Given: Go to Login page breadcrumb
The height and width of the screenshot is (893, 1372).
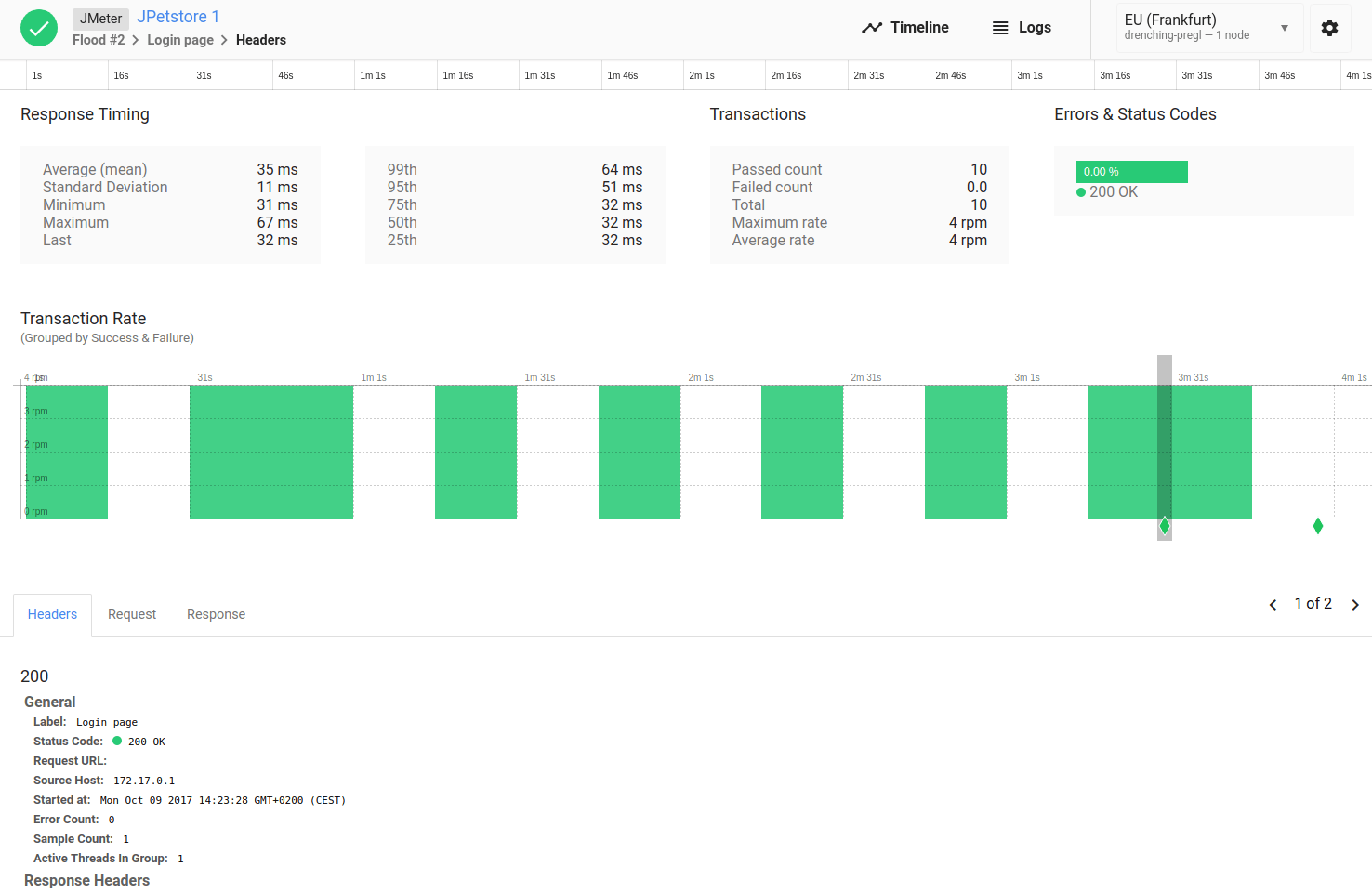Looking at the screenshot, I should coord(180,40).
